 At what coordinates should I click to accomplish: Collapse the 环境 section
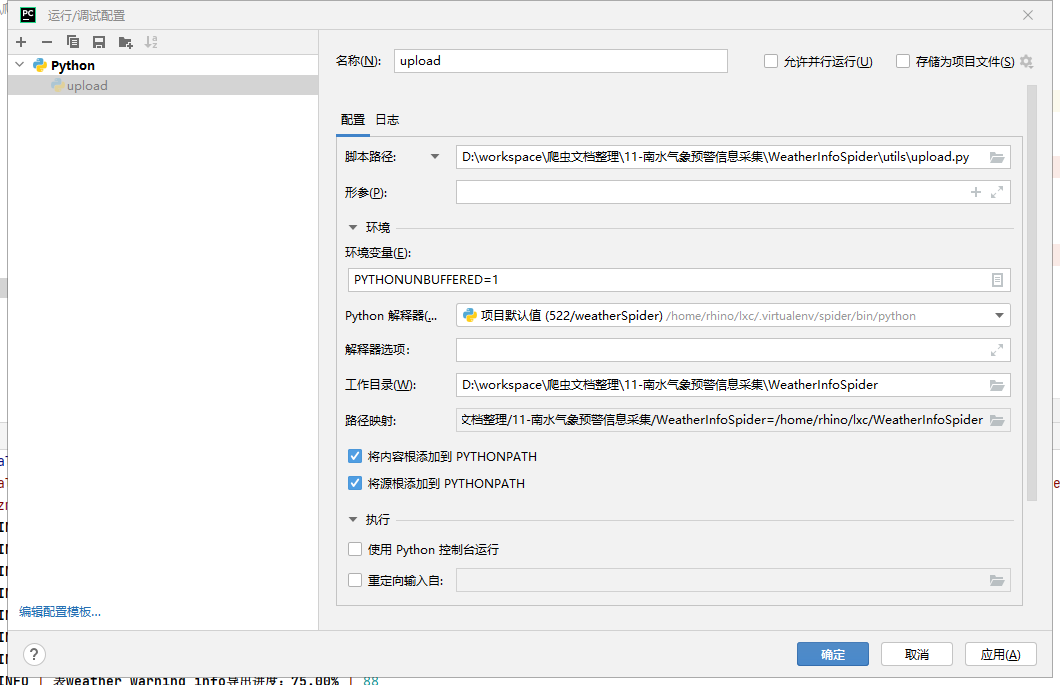[353, 227]
